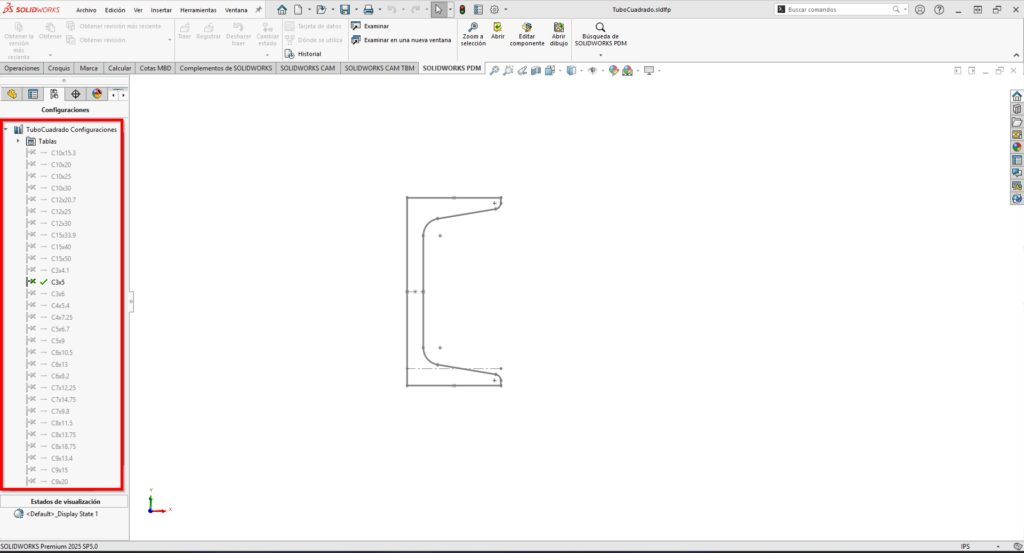The height and width of the screenshot is (553, 1024).
Task: Click Zoom a selección
Action: [473, 34]
